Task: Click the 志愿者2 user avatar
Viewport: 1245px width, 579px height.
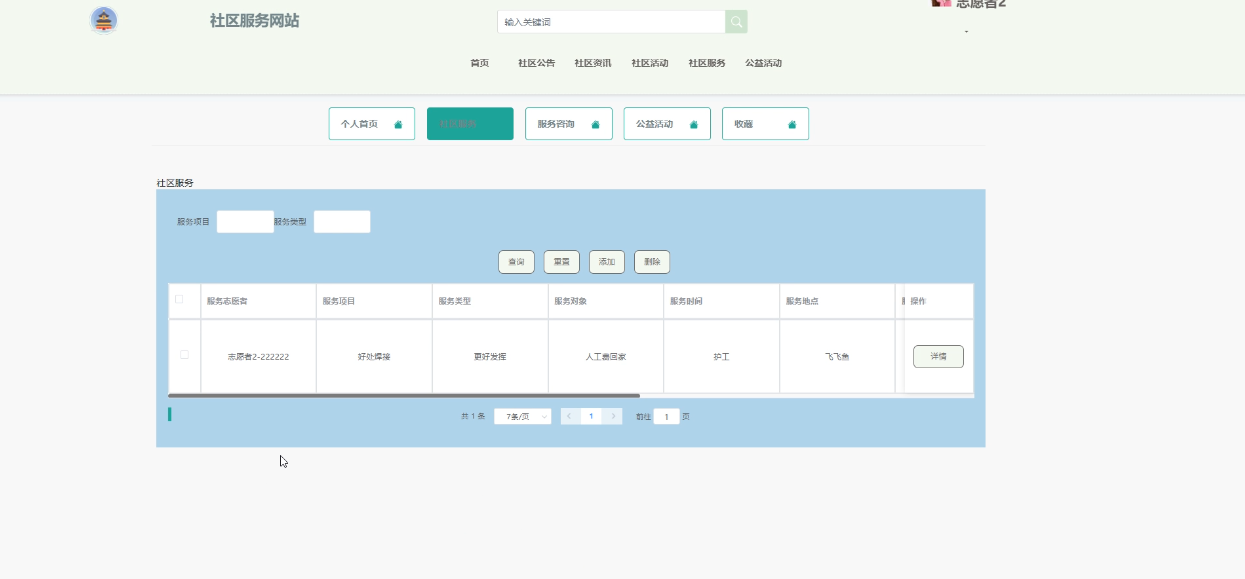Action: [x=941, y=3]
